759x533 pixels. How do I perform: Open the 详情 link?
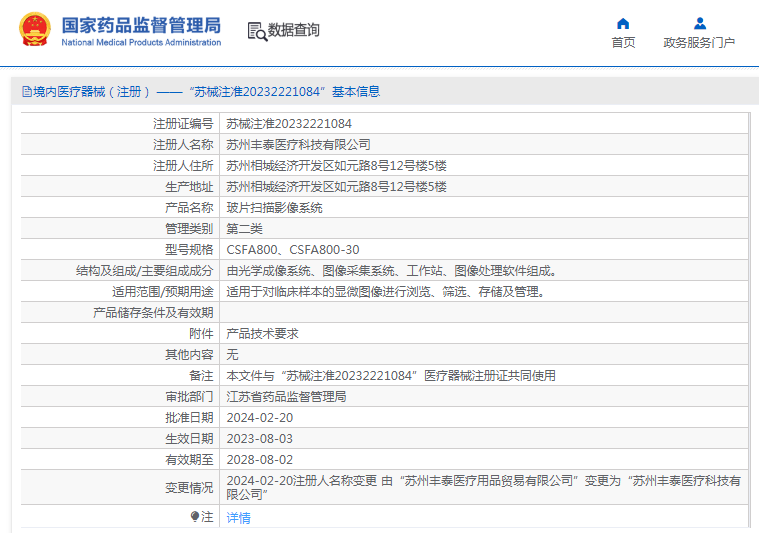click(x=239, y=518)
